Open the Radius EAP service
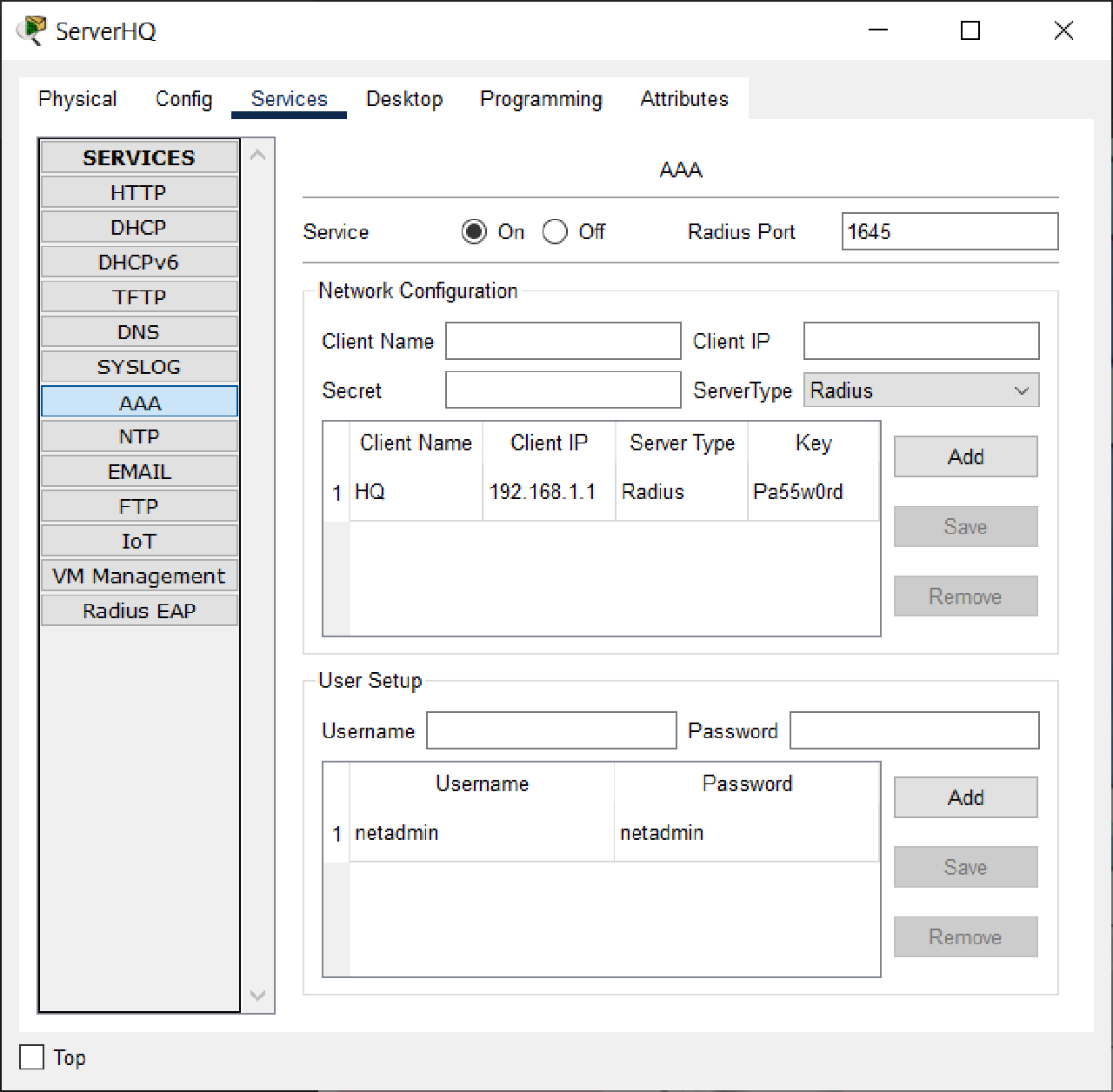This screenshot has height=1092, width=1113. 138,609
